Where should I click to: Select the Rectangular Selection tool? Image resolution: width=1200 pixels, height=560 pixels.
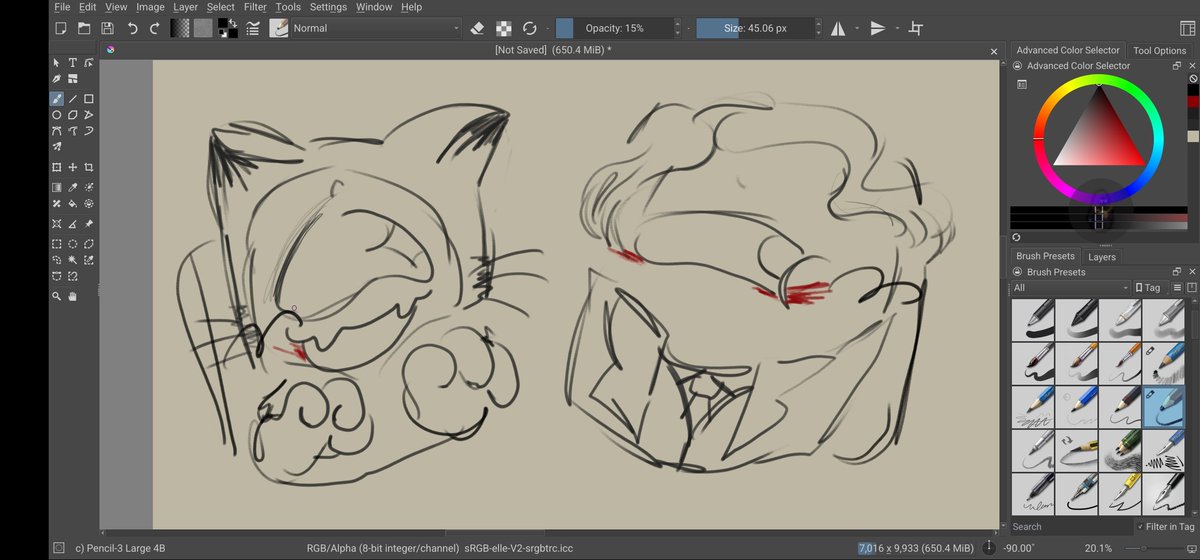[57, 243]
